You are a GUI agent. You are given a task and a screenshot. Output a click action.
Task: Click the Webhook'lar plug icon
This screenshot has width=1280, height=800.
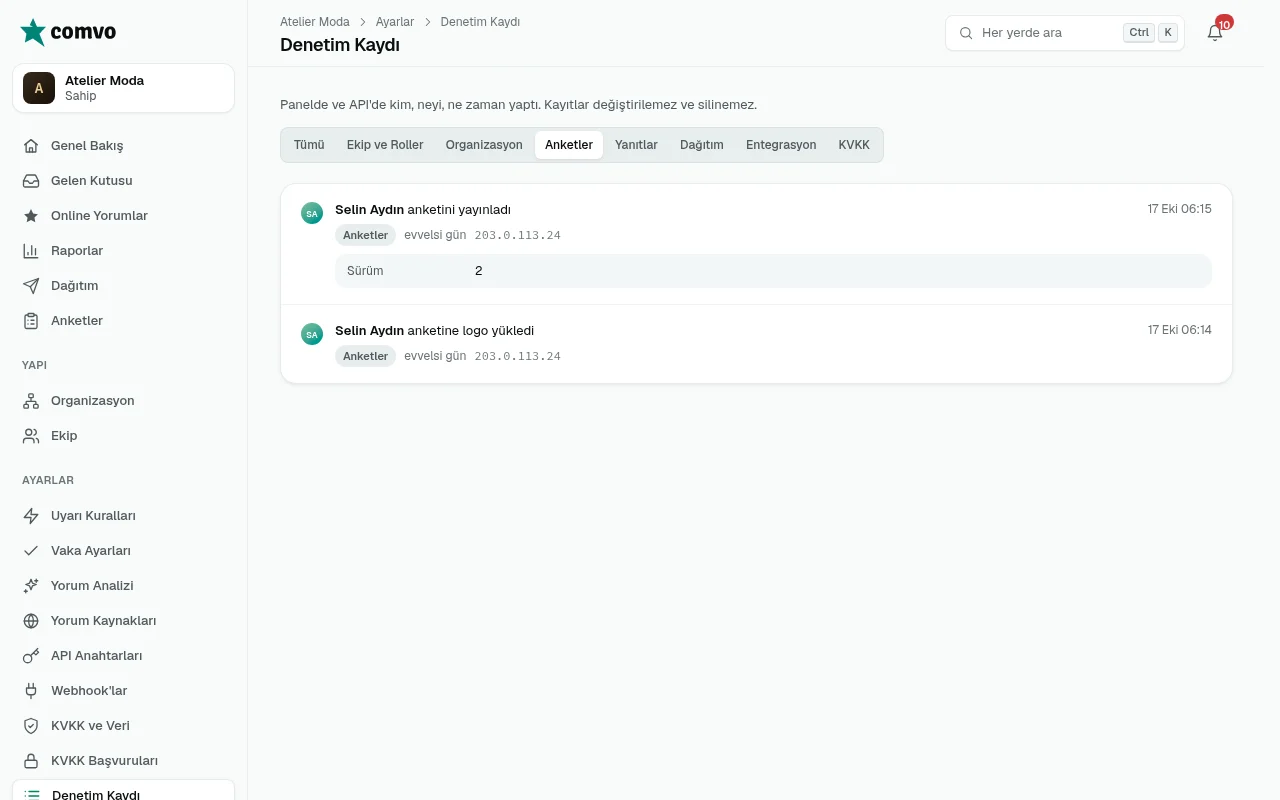31,691
